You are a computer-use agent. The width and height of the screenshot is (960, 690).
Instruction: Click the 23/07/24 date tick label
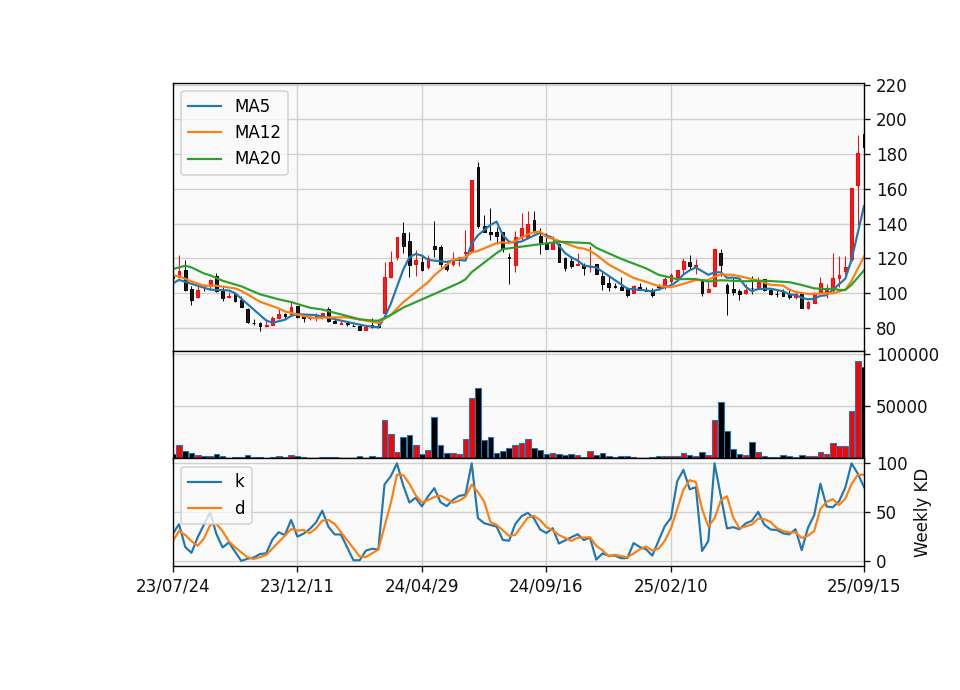coord(173,587)
